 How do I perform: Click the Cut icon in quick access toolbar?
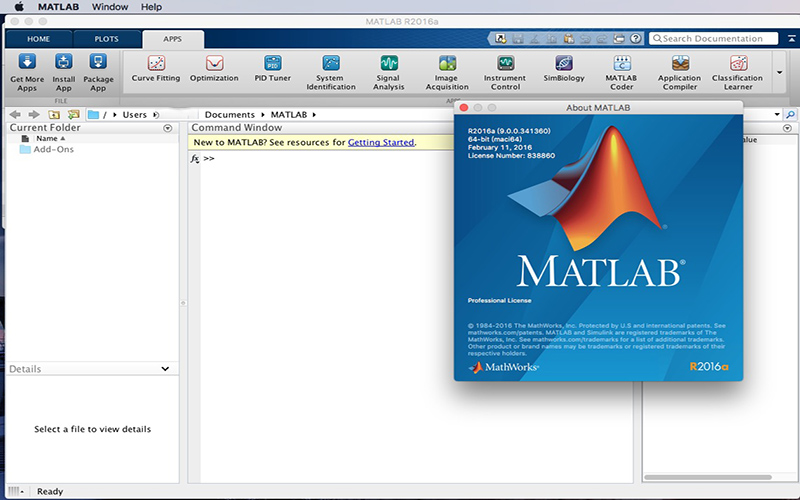535,38
